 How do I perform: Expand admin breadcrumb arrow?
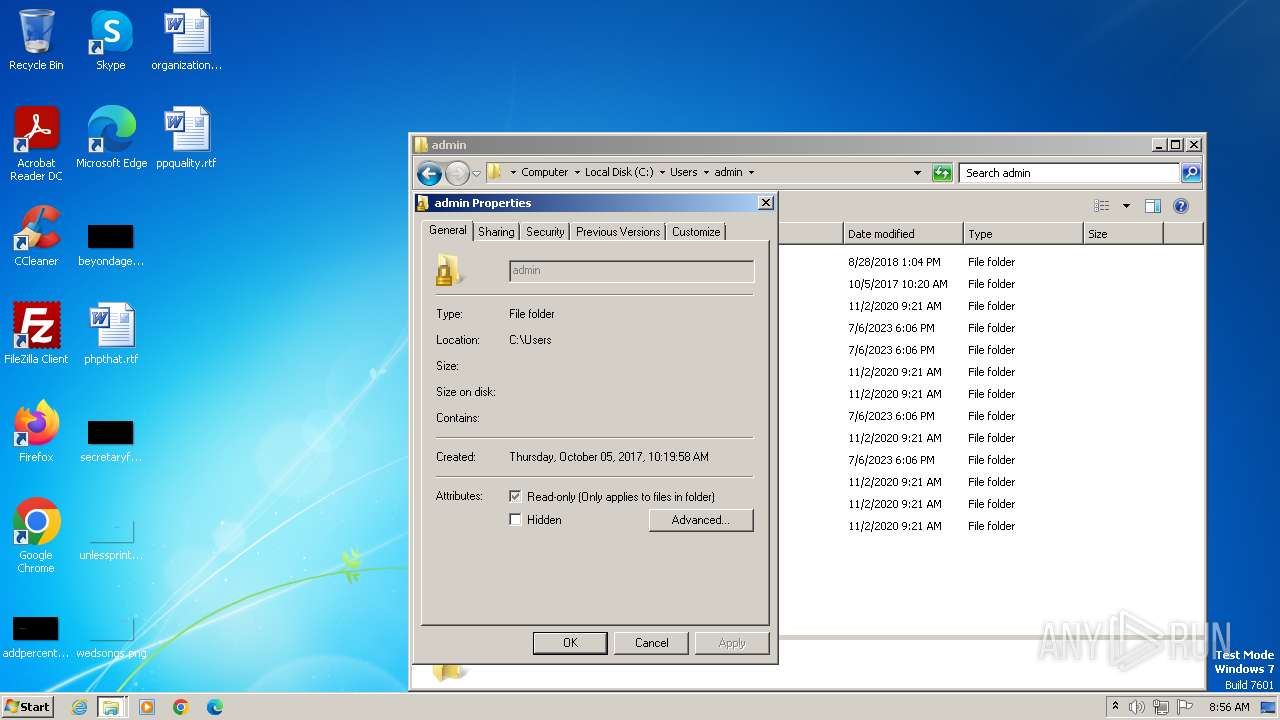751,172
